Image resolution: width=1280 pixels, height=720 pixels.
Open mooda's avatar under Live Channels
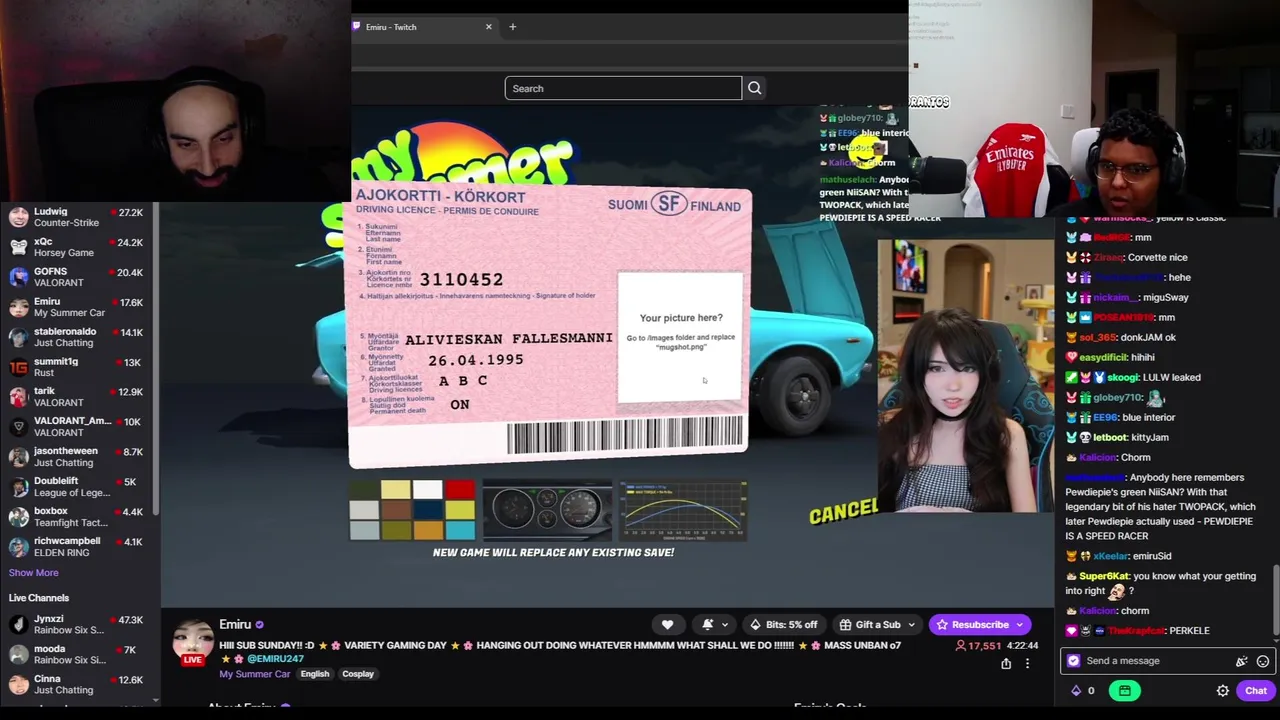pos(18,654)
